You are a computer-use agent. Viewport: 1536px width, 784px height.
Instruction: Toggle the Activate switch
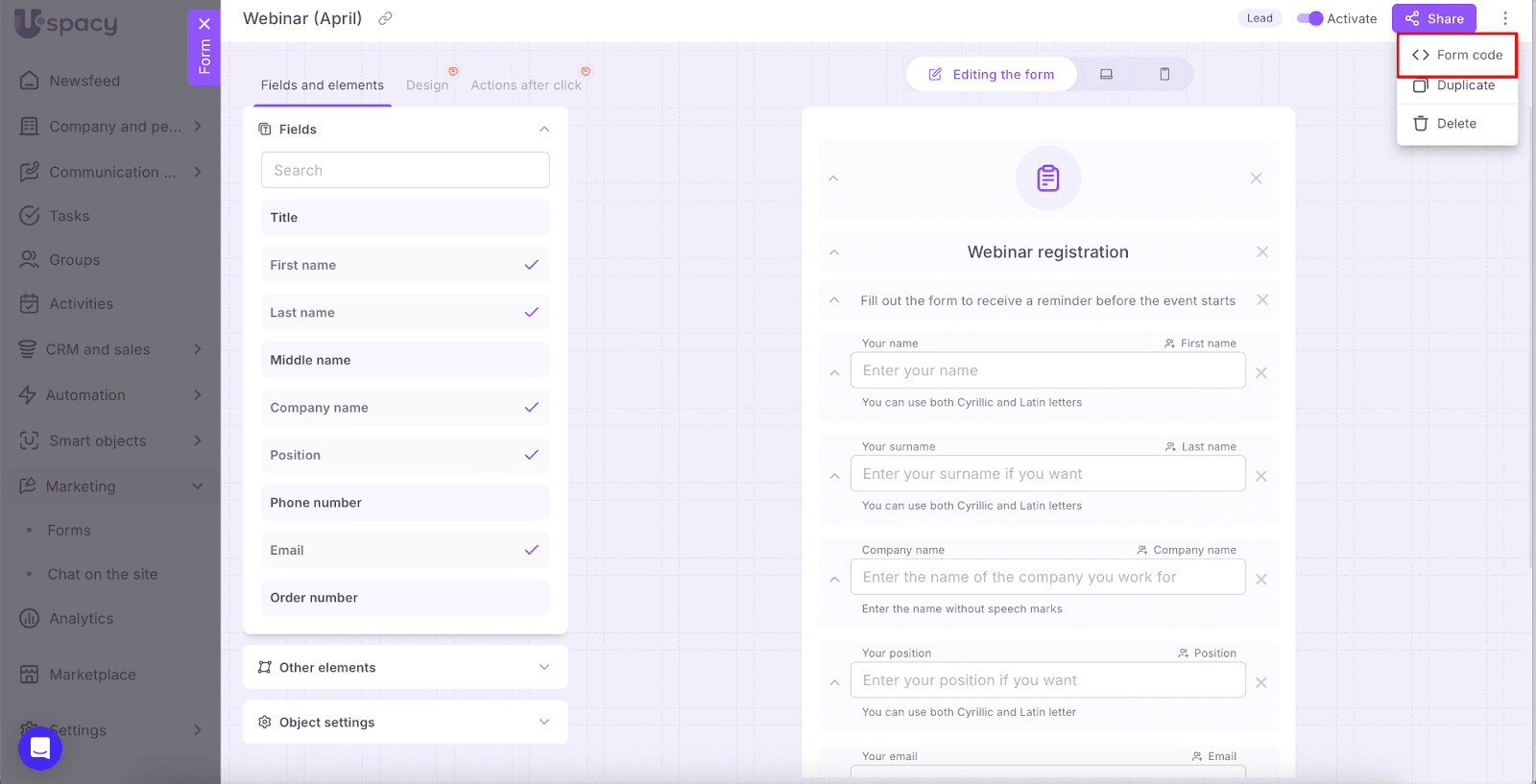click(1309, 18)
